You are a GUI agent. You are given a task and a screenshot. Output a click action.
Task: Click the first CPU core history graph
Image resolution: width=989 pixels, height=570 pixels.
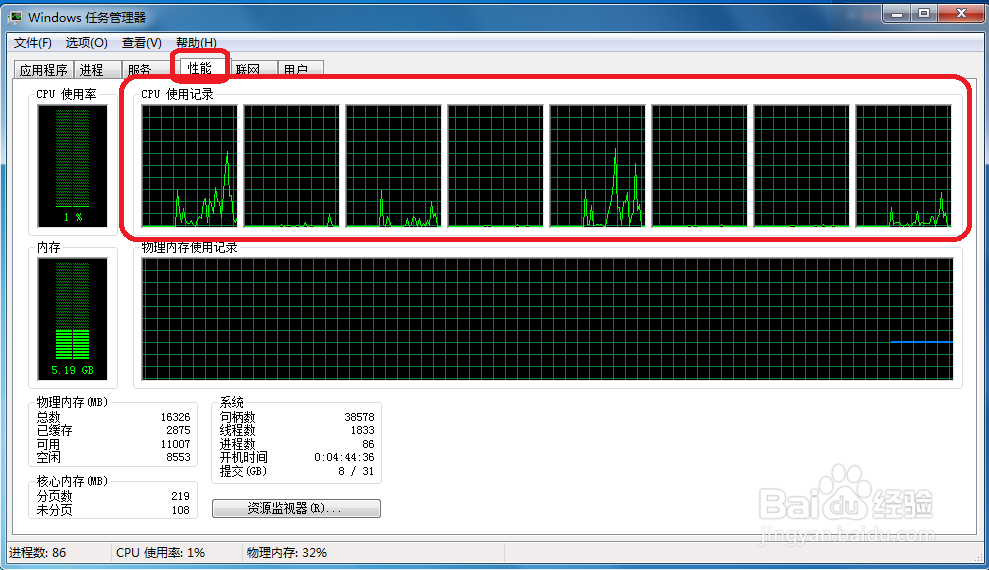click(189, 166)
